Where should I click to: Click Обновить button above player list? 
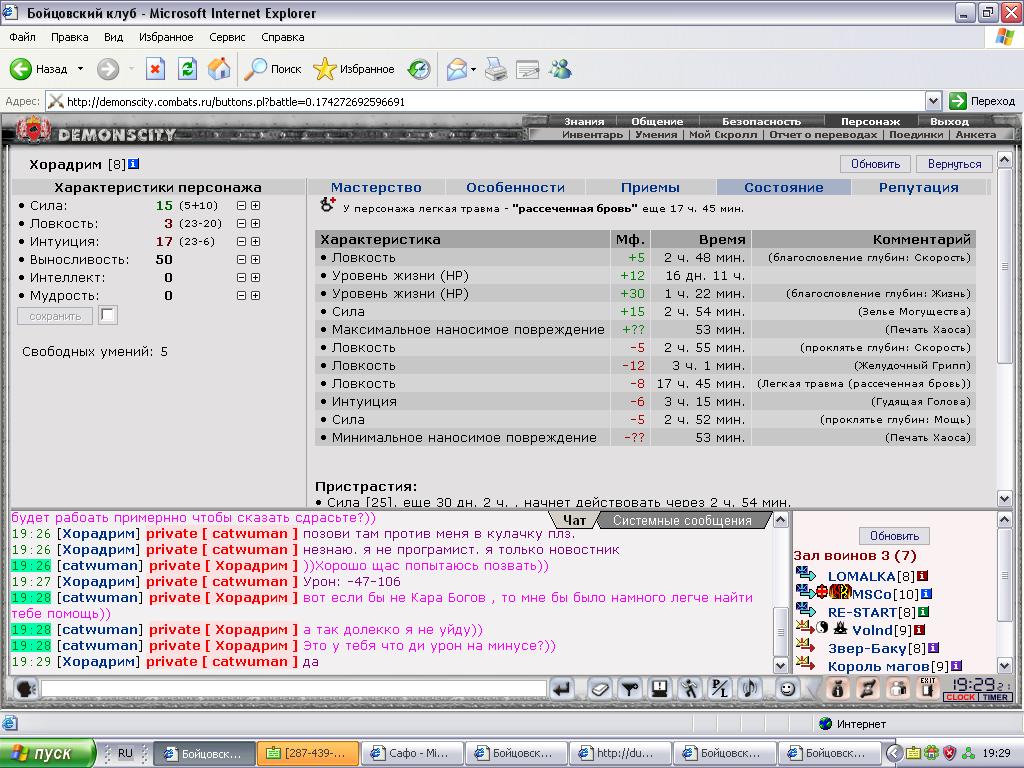click(x=894, y=536)
